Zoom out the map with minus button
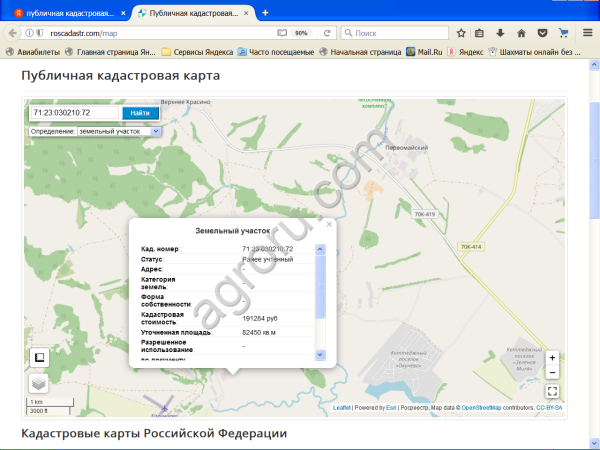The width and height of the screenshot is (600, 450). 552,372
